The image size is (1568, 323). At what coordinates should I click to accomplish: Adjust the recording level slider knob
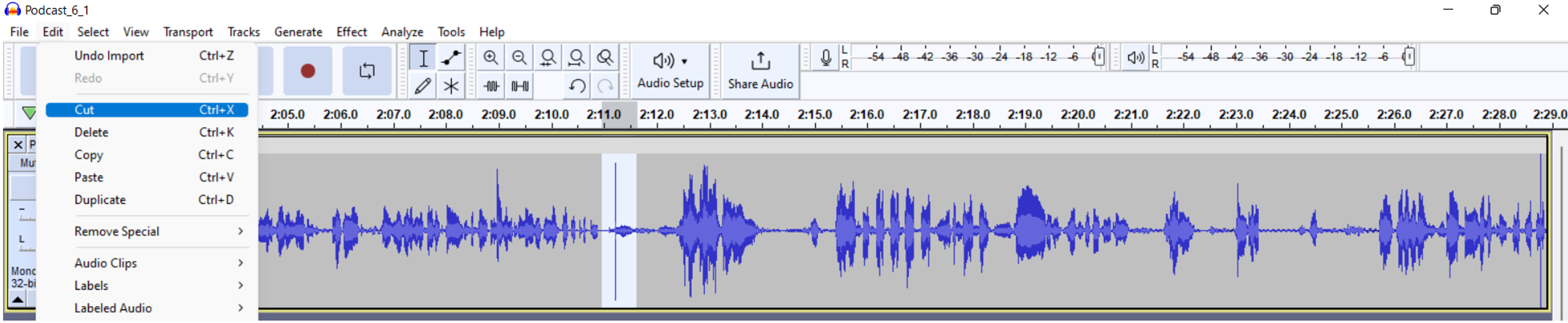pos(1098,57)
